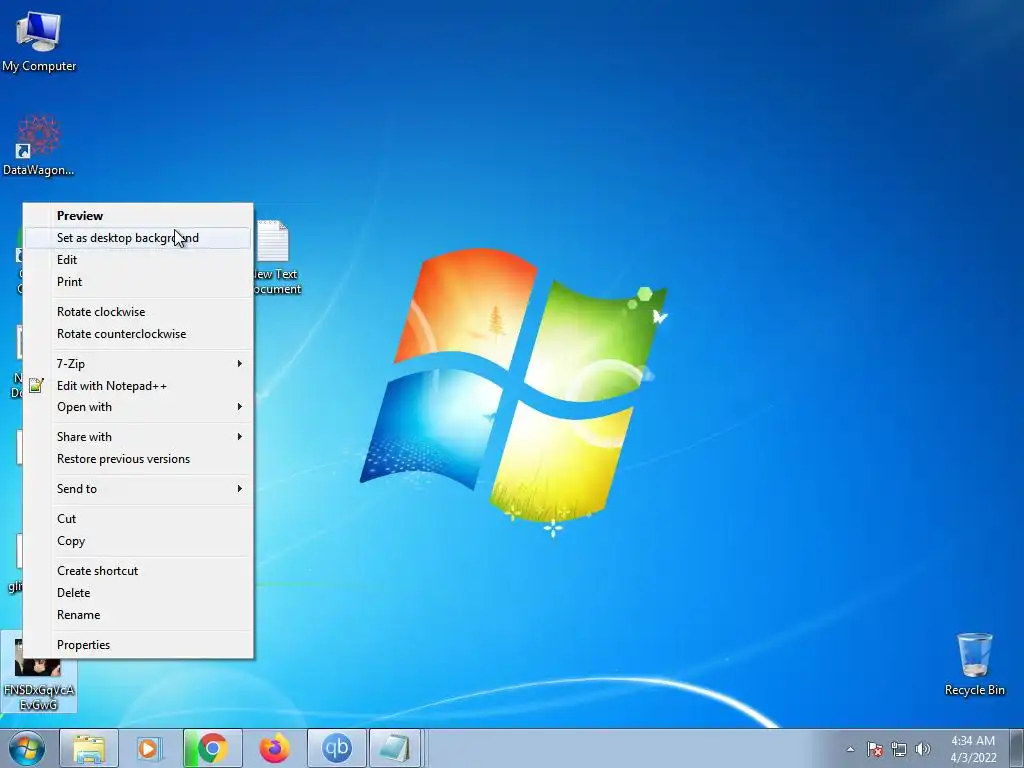Open Google Chrome from the taskbar
This screenshot has width=1024, height=768.
pos(212,748)
